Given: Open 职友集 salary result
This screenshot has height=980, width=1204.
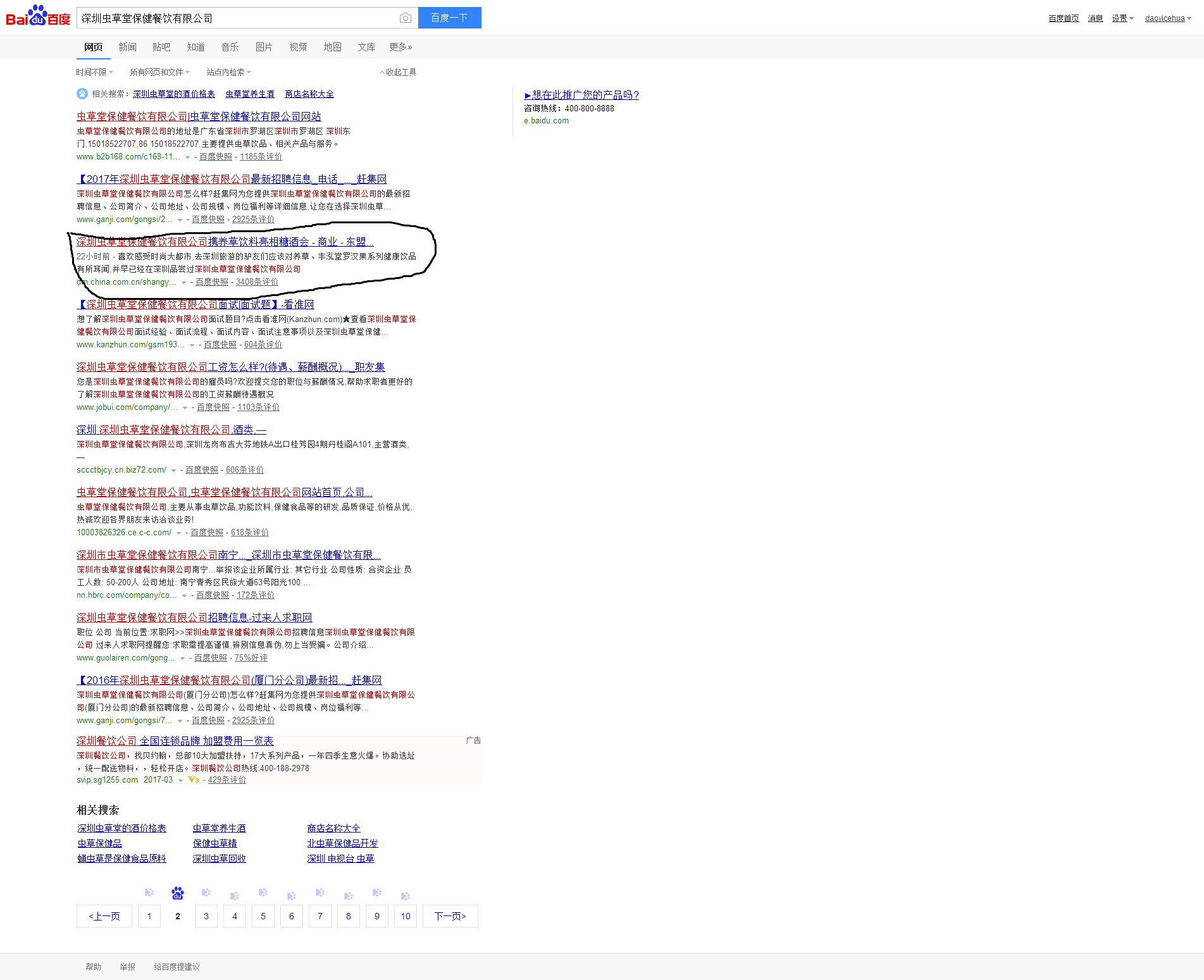Looking at the screenshot, I should [x=231, y=367].
